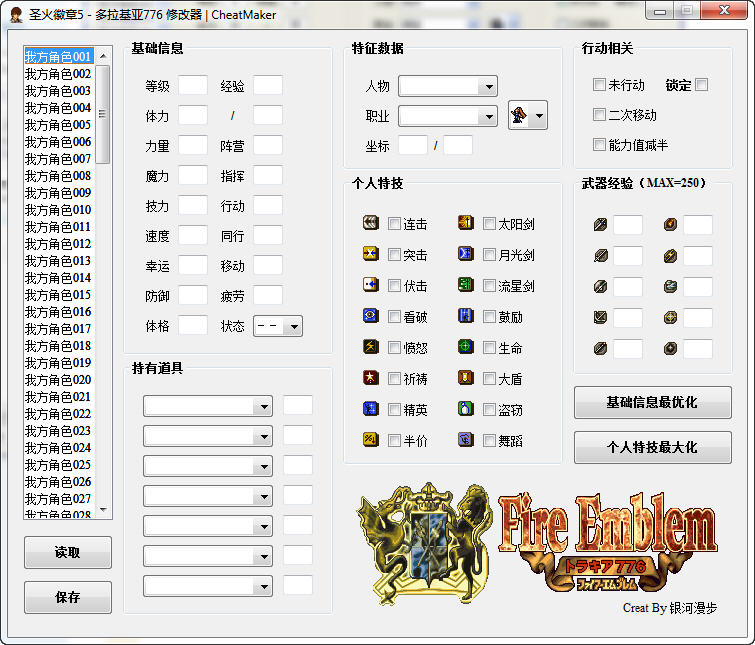The width and height of the screenshot is (755, 645).
Task: Click the 祈祷 skill icon
Action: pyautogui.click(x=371, y=378)
